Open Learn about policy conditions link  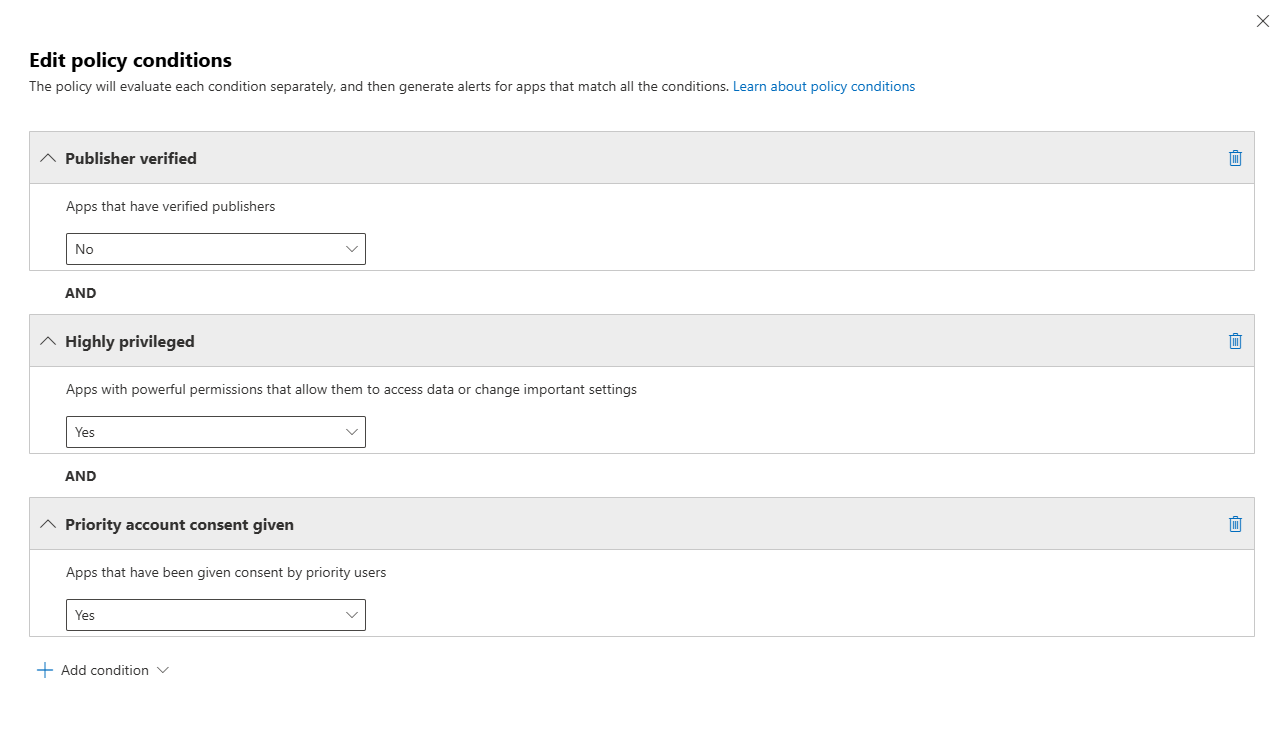click(823, 87)
